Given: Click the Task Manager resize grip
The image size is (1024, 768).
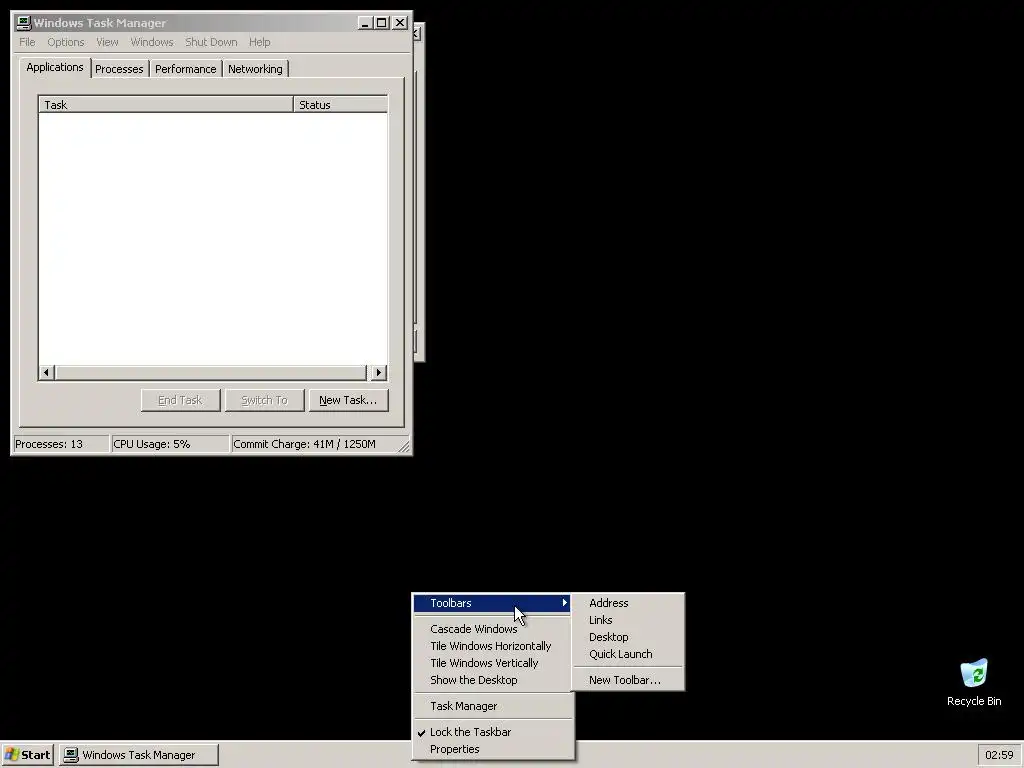Looking at the screenshot, I should point(404,447).
